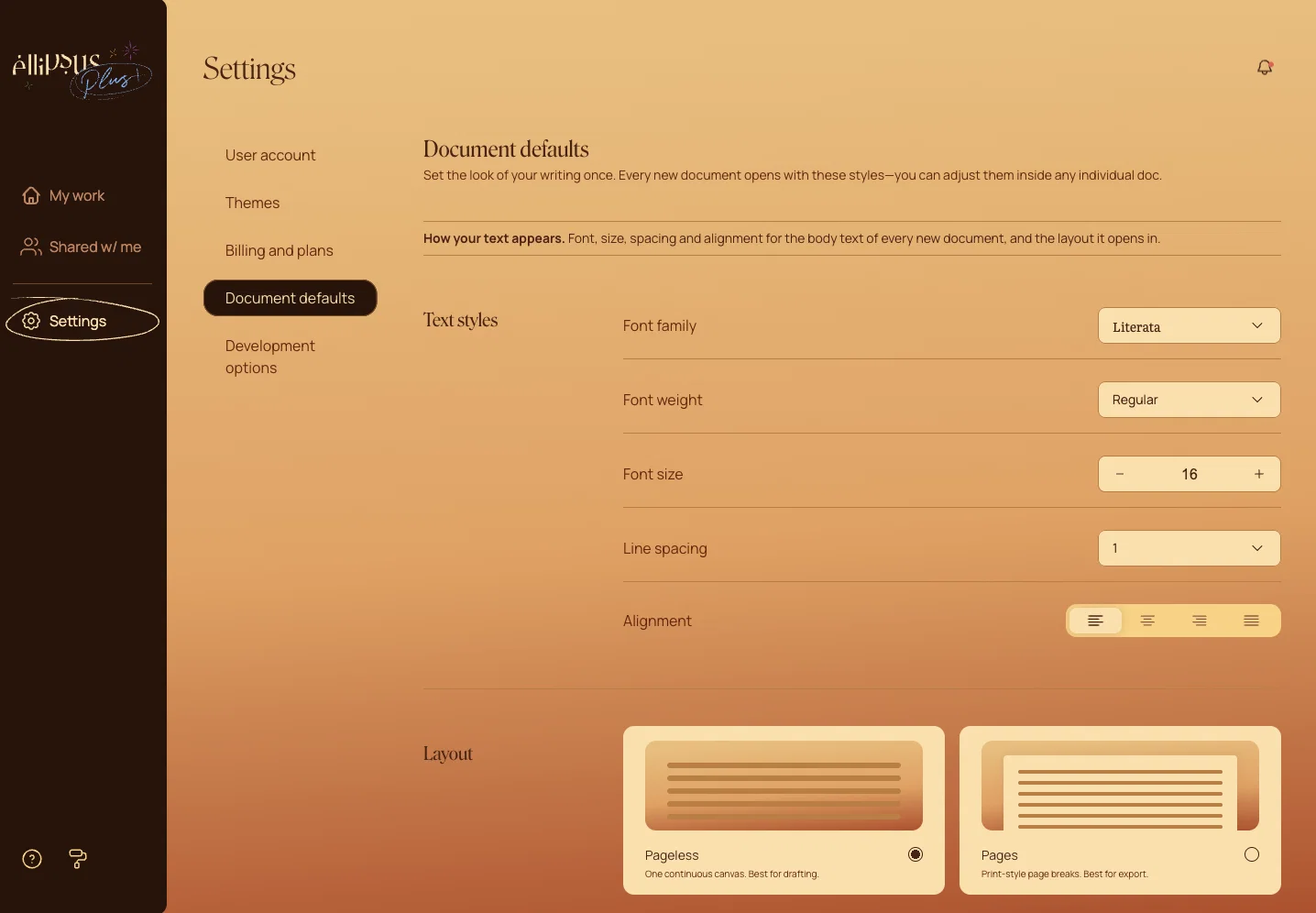Expand the Line spacing dropdown
Image resolution: width=1316 pixels, height=913 pixels.
click(1190, 548)
